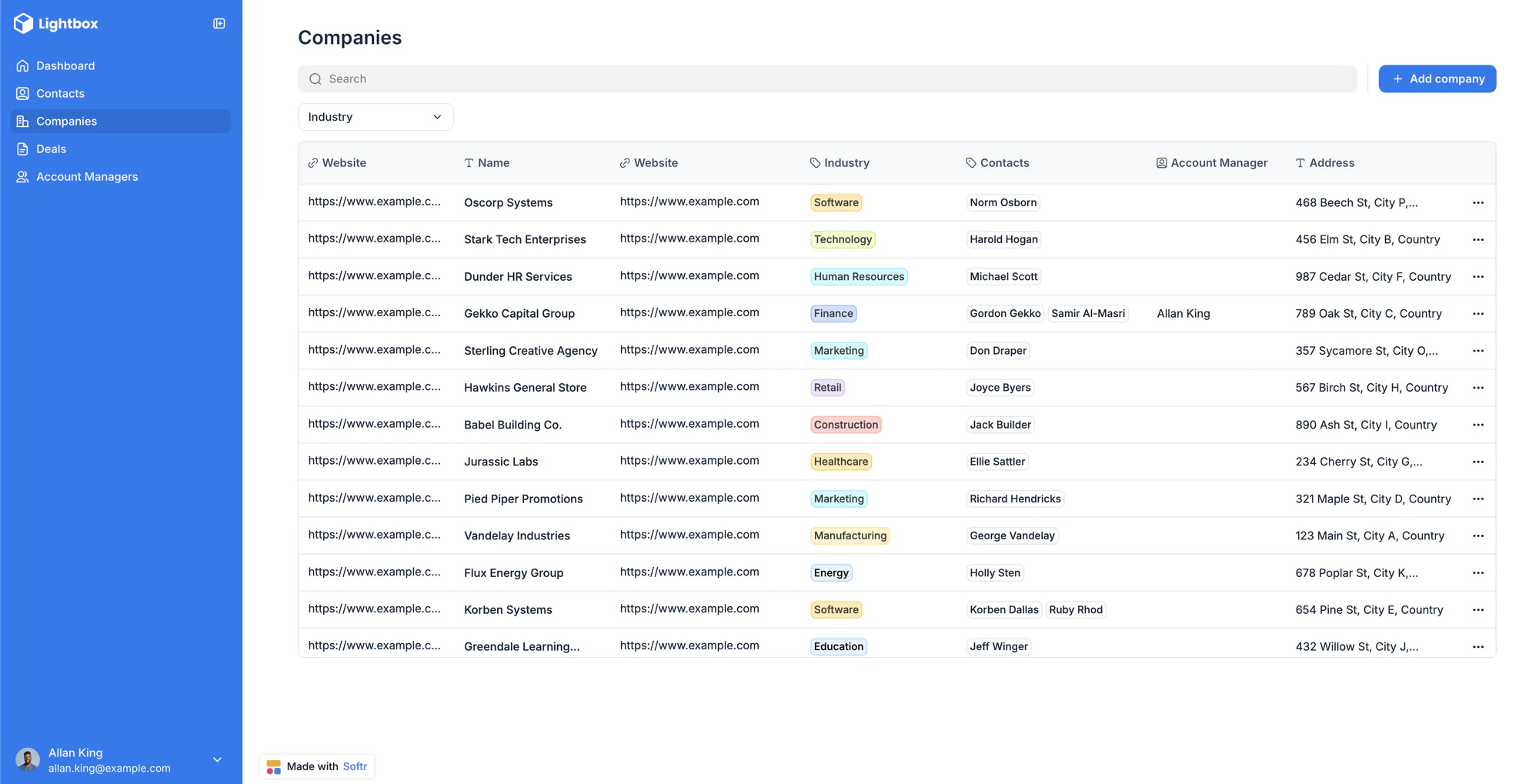Click the Construction industry tag
The height and width of the screenshot is (784, 1539).
click(846, 425)
